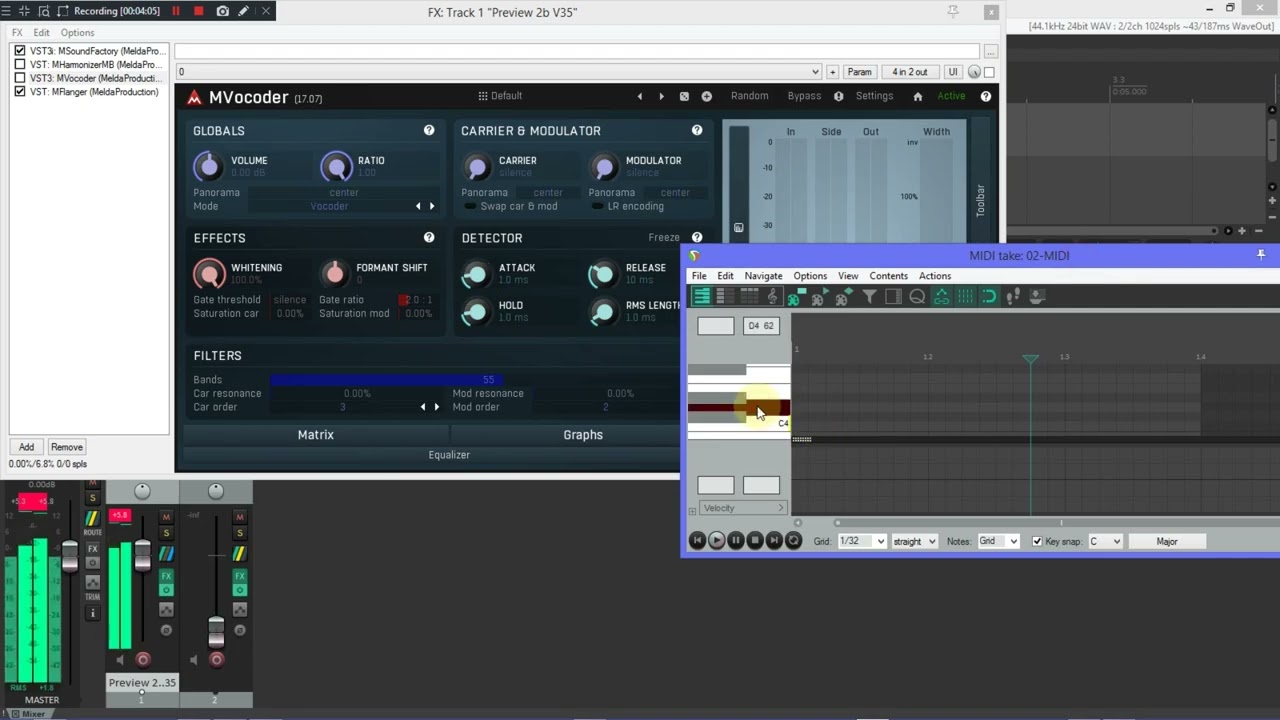Toggle snap magnet icon in MIDI editor
Image resolution: width=1280 pixels, height=720 pixels.
coord(989,296)
